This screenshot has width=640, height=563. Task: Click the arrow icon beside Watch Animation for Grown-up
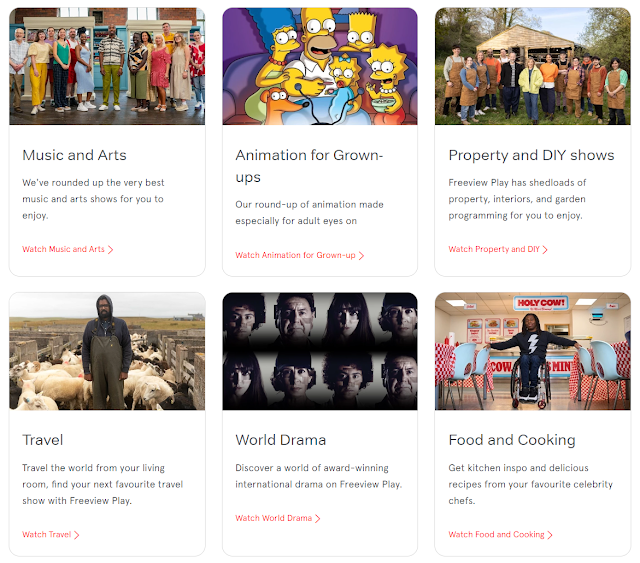361,256
